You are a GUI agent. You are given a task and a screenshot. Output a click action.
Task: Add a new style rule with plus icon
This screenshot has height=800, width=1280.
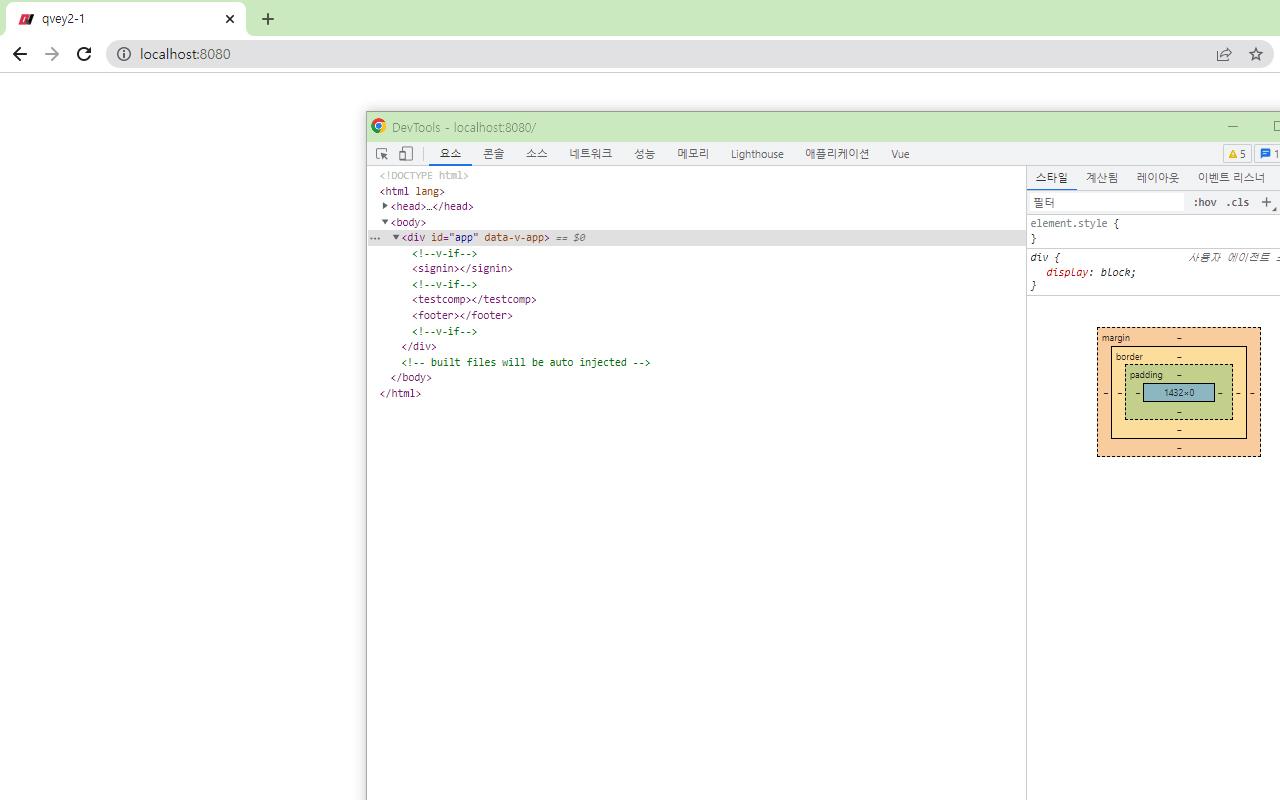click(1266, 202)
